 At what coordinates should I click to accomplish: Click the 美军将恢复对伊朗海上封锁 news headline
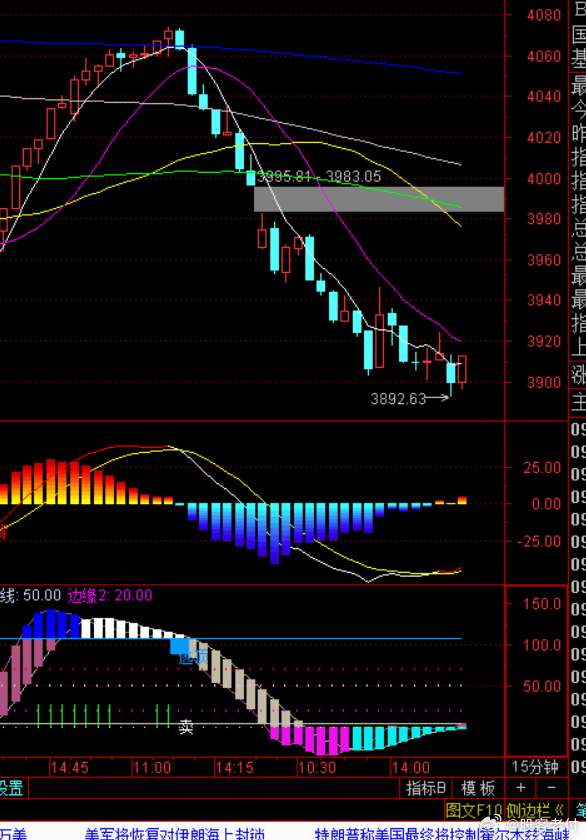click(174, 834)
